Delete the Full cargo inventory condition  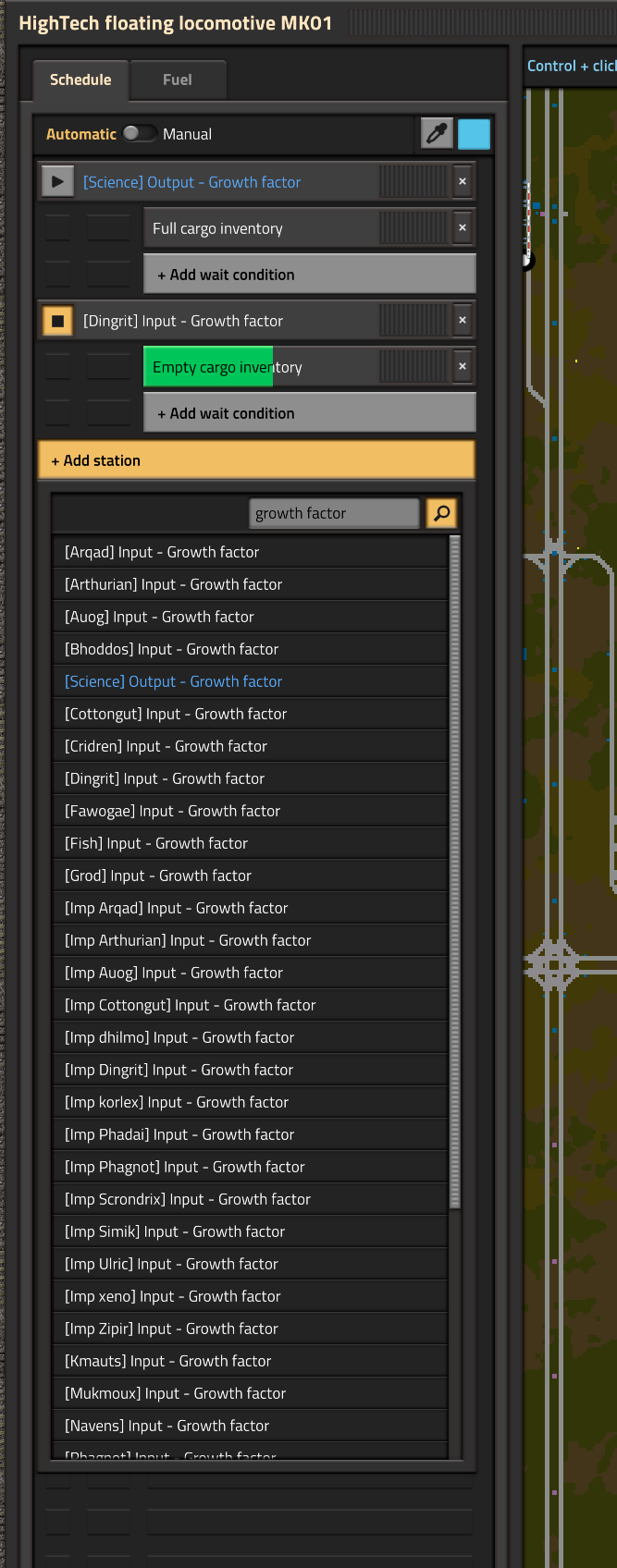tap(463, 228)
